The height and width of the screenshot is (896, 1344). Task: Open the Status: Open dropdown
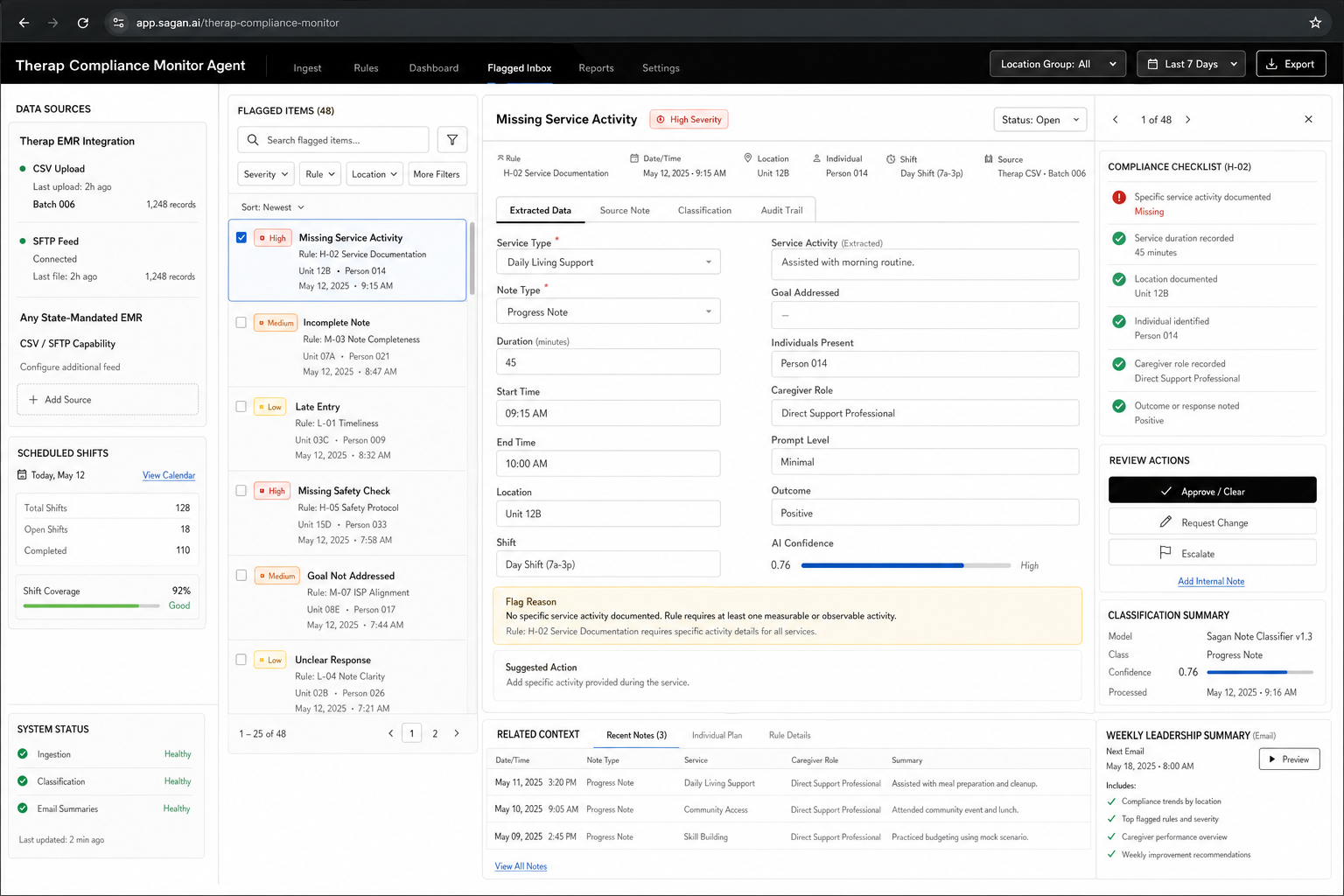pos(1039,120)
